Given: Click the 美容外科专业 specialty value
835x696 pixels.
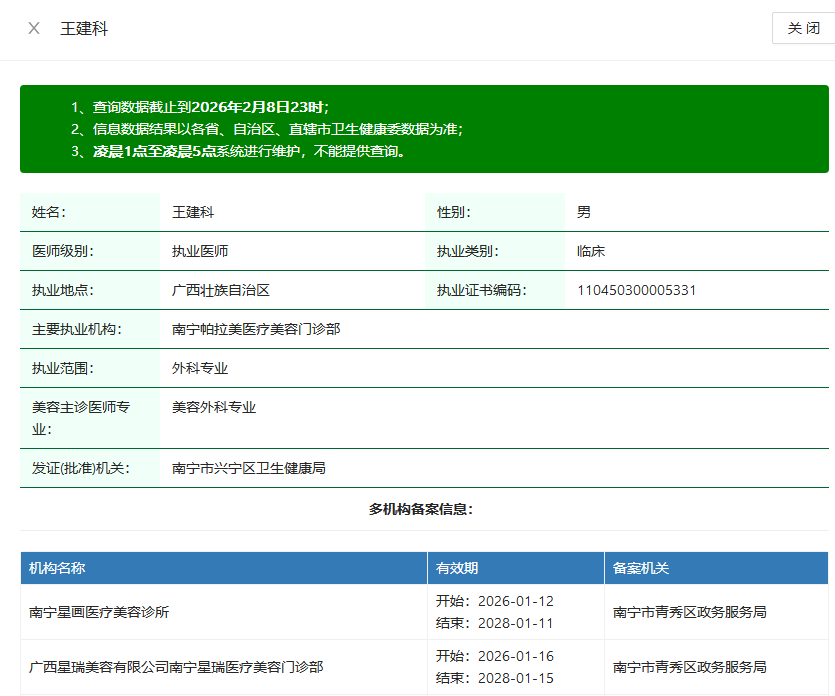Looking at the screenshot, I should [x=214, y=407].
